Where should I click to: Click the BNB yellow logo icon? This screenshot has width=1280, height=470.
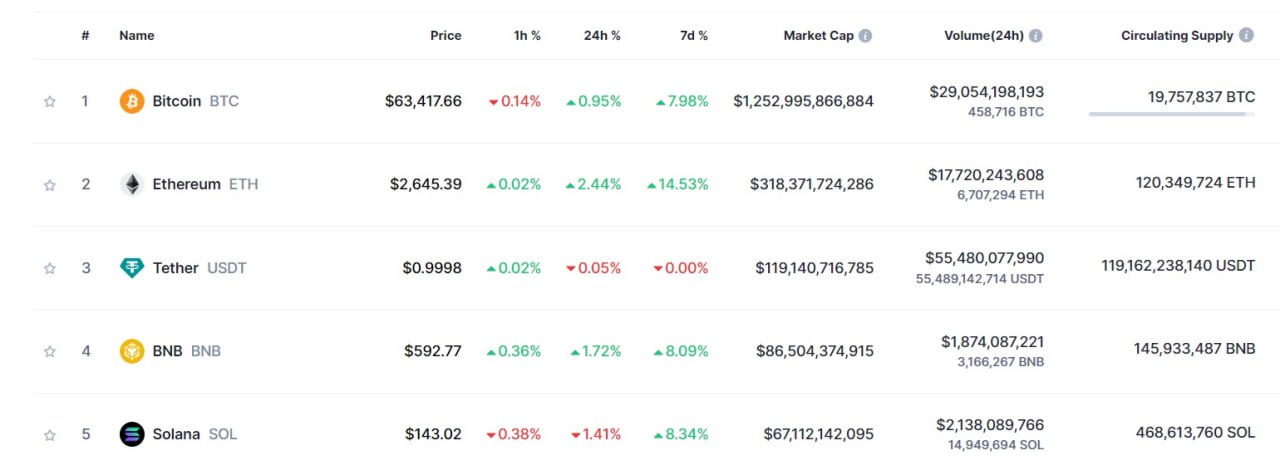point(132,351)
